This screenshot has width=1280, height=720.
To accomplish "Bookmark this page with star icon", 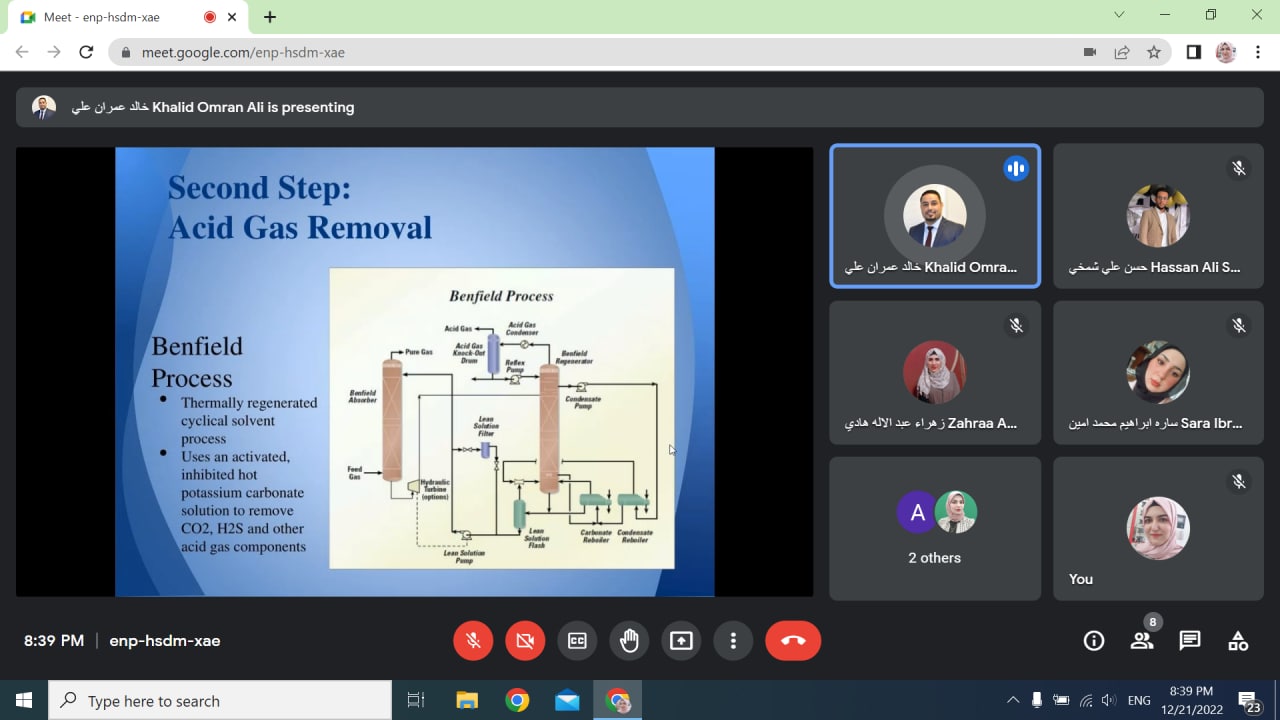I will click(x=1154, y=52).
